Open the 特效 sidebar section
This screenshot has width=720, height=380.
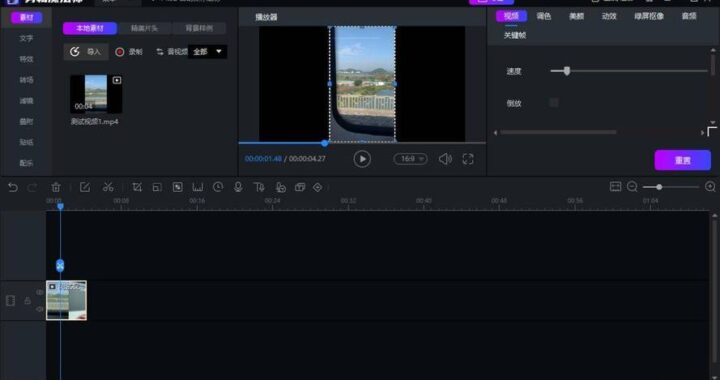(x=26, y=59)
